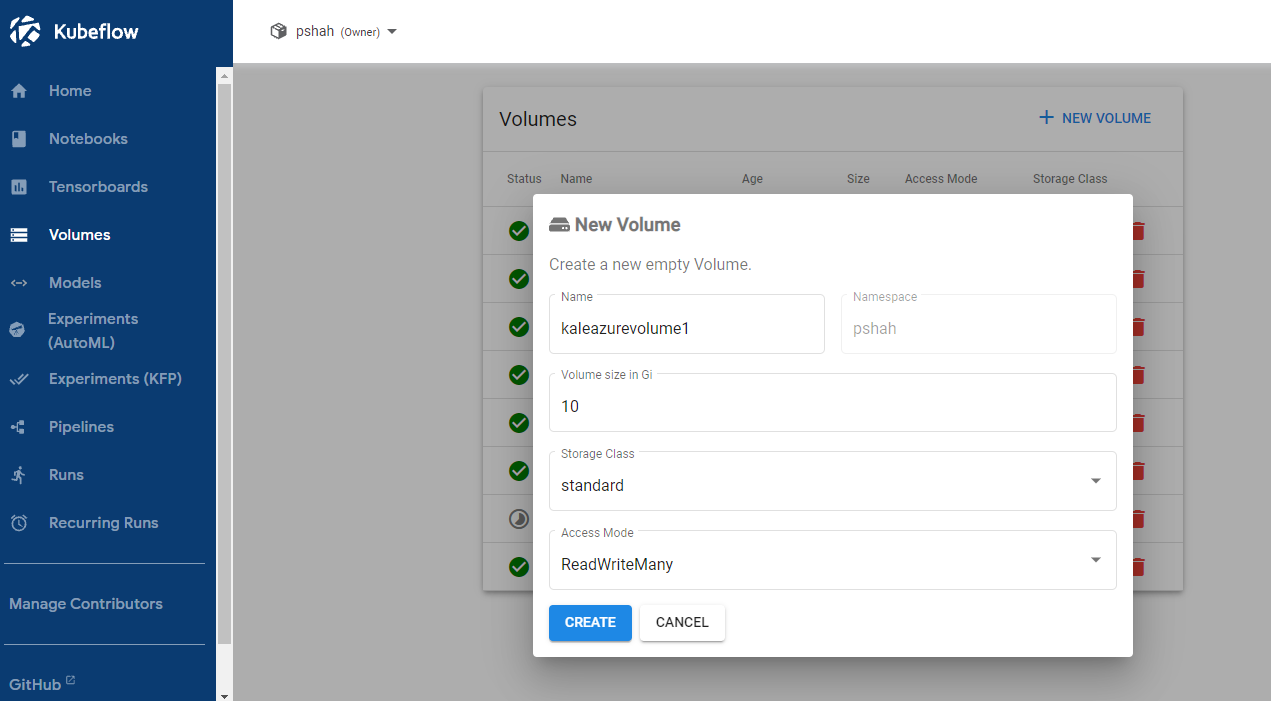
Task: Delete the top volume with the trash icon
Action: coord(1137,231)
